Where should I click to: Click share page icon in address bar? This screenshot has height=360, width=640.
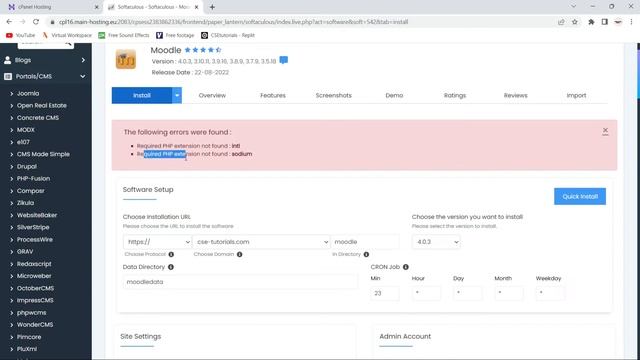click(x=561, y=22)
